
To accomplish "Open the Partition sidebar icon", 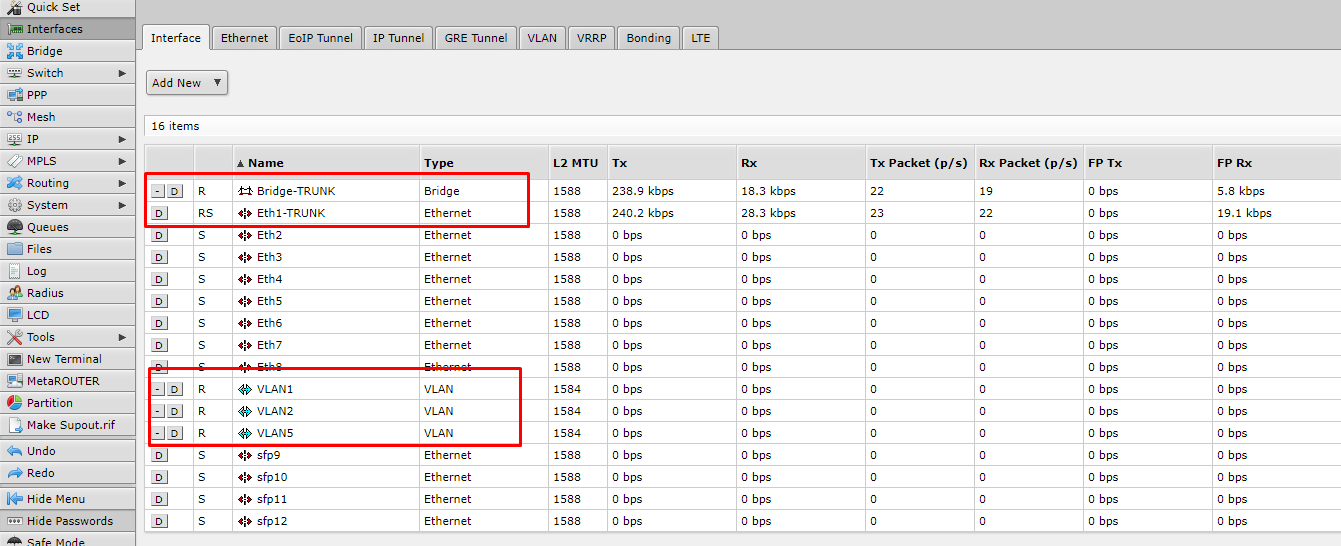I will pyautogui.click(x=15, y=403).
